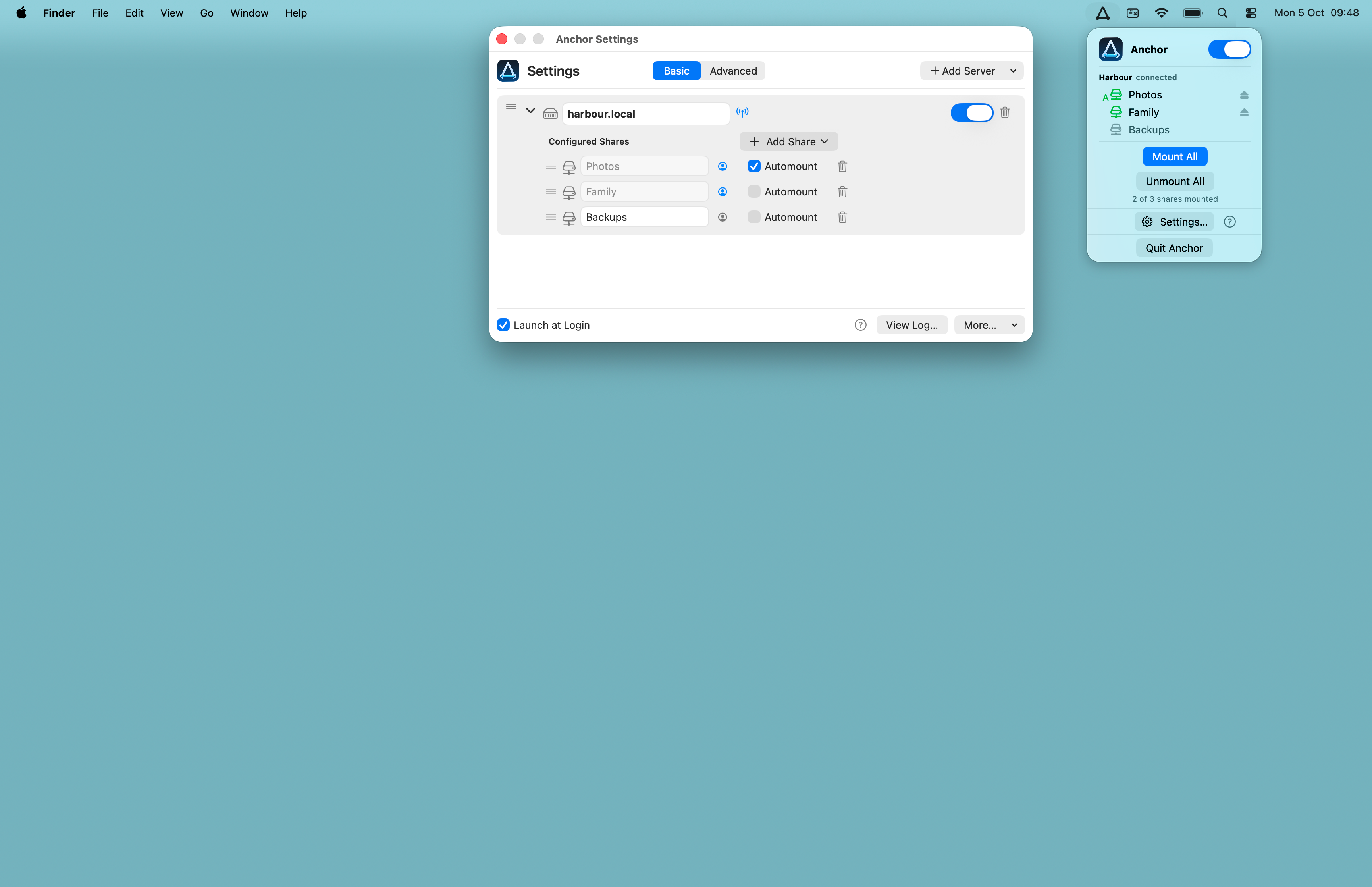Viewport: 1372px width, 887px height.
Task: Open the Add Server dropdown arrow
Action: point(1013,71)
